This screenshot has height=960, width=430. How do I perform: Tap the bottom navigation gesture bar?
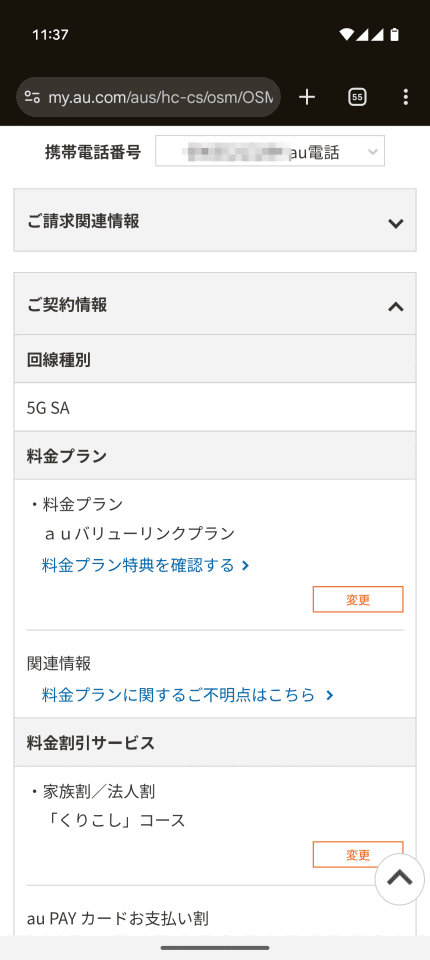click(x=215, y=948)
